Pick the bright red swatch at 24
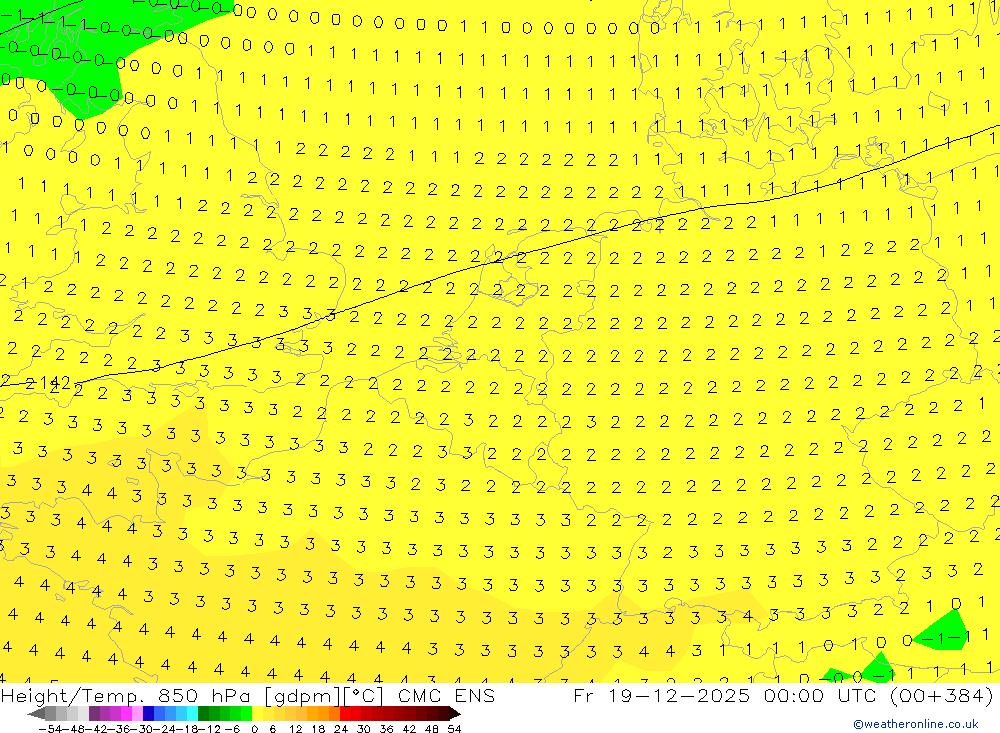The image size is (1000, 733). [345, 713]
